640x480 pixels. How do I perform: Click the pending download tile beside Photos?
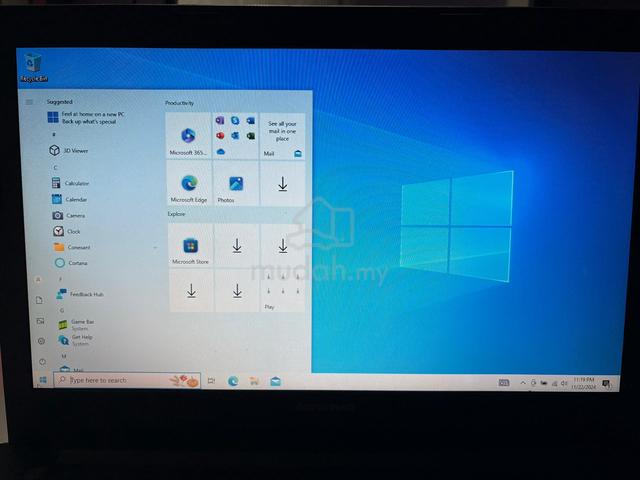click(x=282, y=184)
